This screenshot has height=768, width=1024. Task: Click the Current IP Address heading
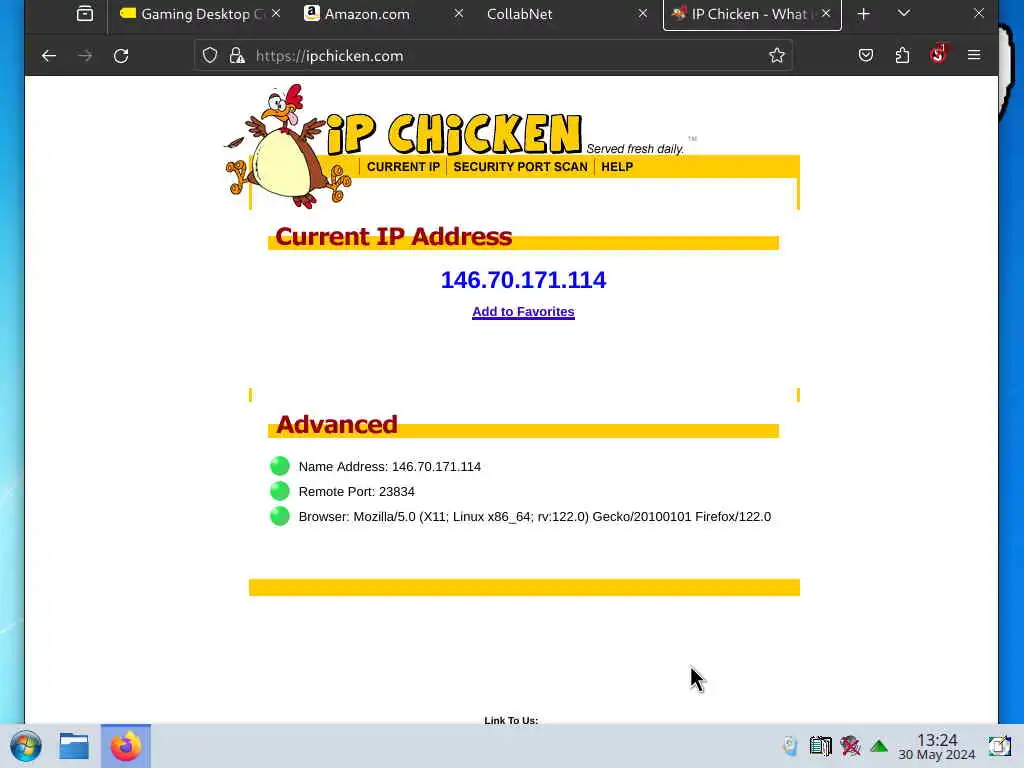coord(393,236)
